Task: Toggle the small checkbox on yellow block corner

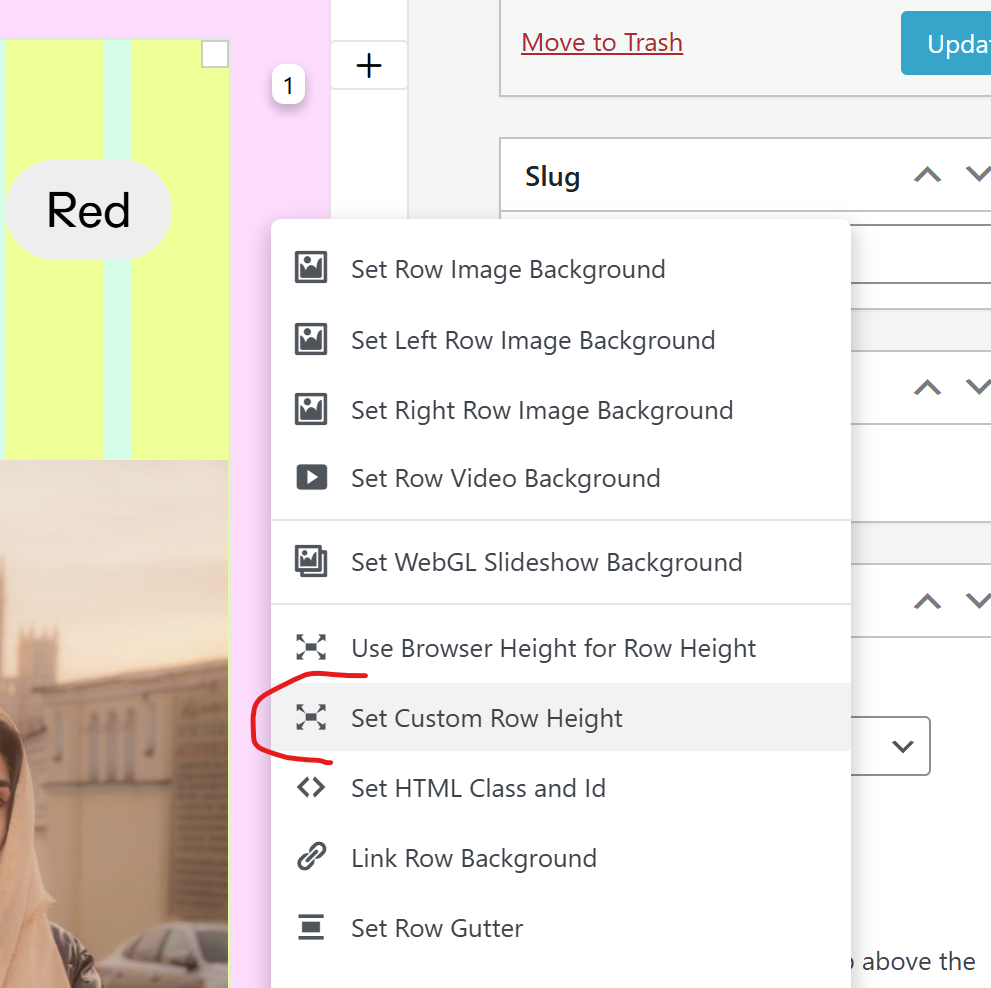Action: tap(215, 54)
